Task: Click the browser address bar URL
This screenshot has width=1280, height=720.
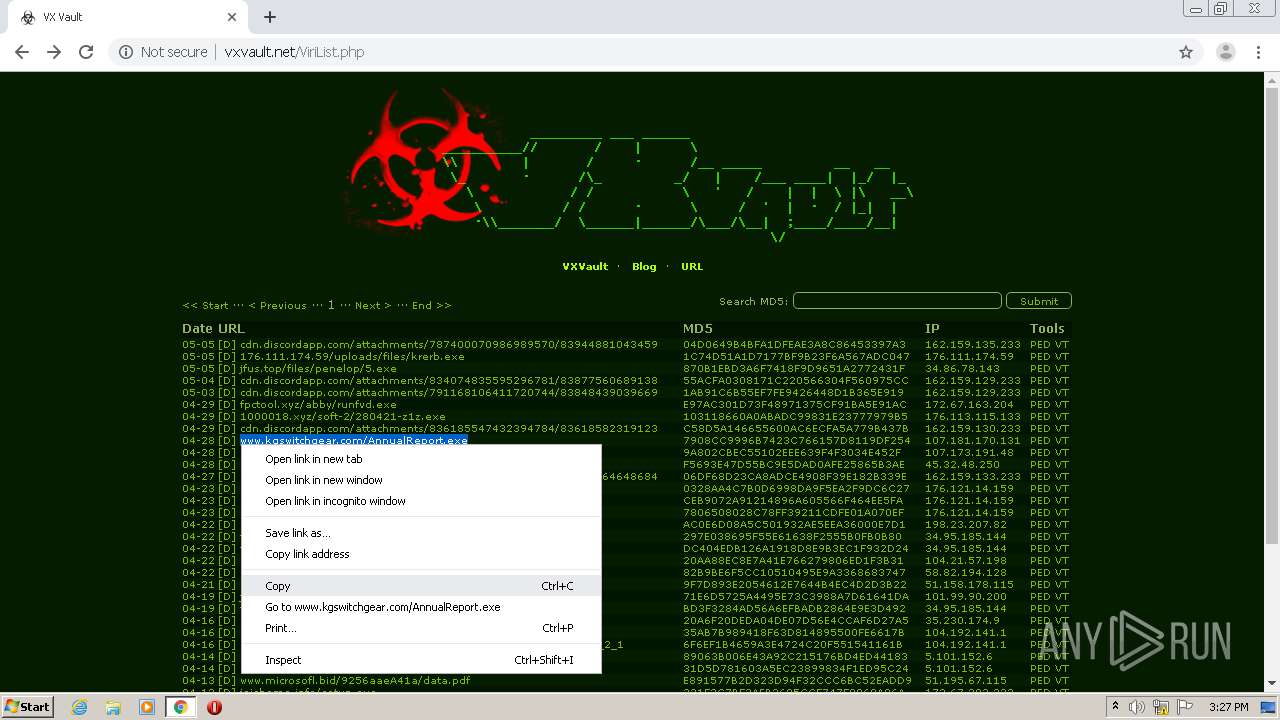Action: pos(294,52)
